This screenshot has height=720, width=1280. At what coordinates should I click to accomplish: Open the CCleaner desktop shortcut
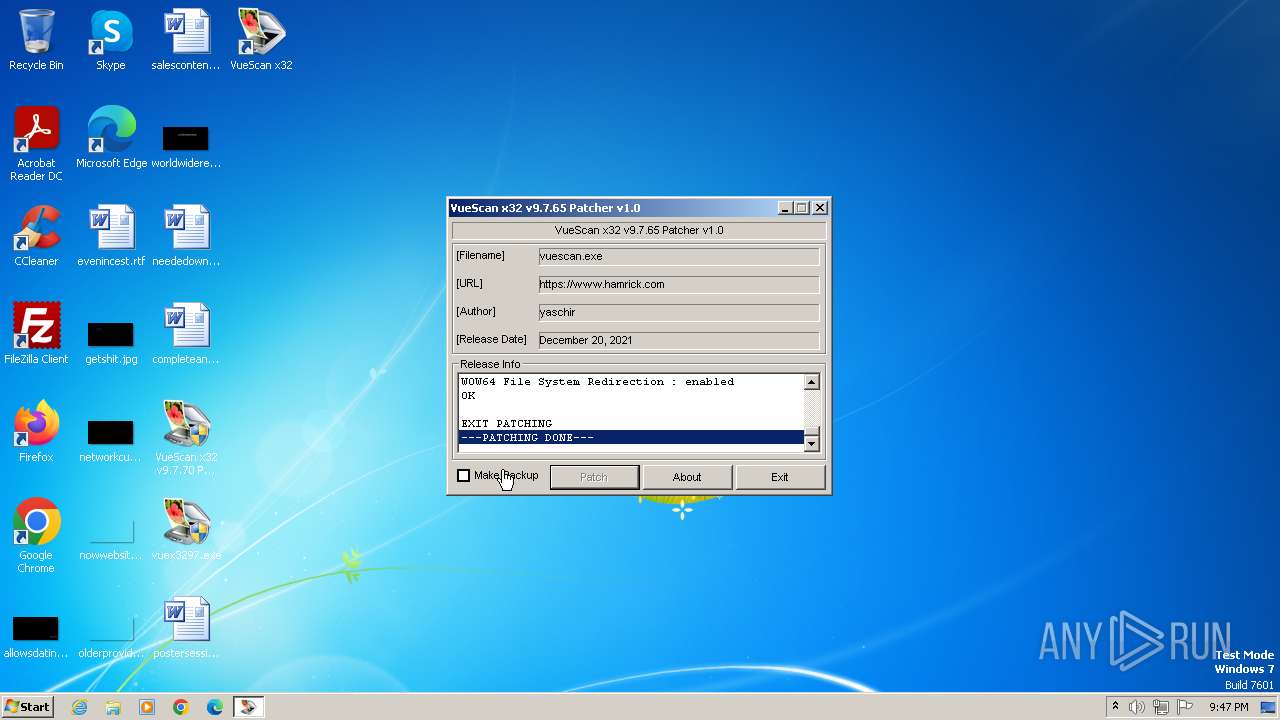coord(36,236)
